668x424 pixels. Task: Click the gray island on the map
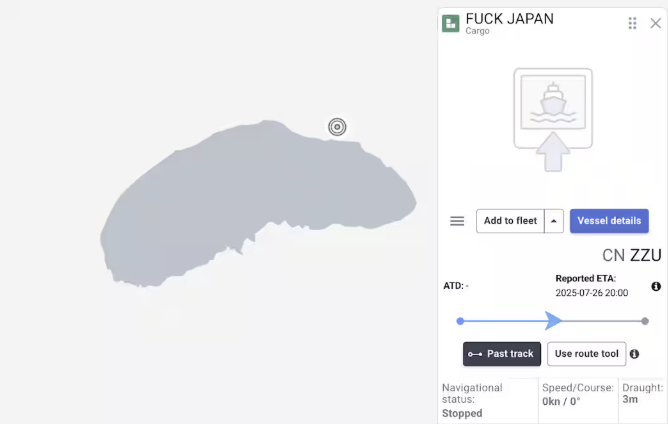pos(250,210)
